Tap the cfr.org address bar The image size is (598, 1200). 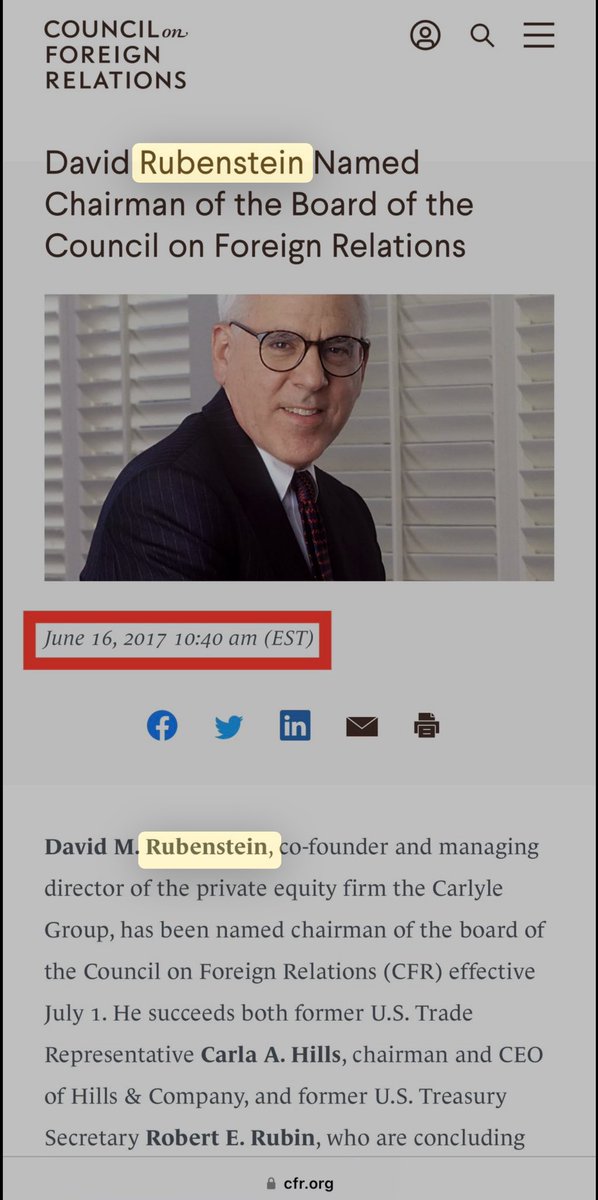tap(299, 1183)
